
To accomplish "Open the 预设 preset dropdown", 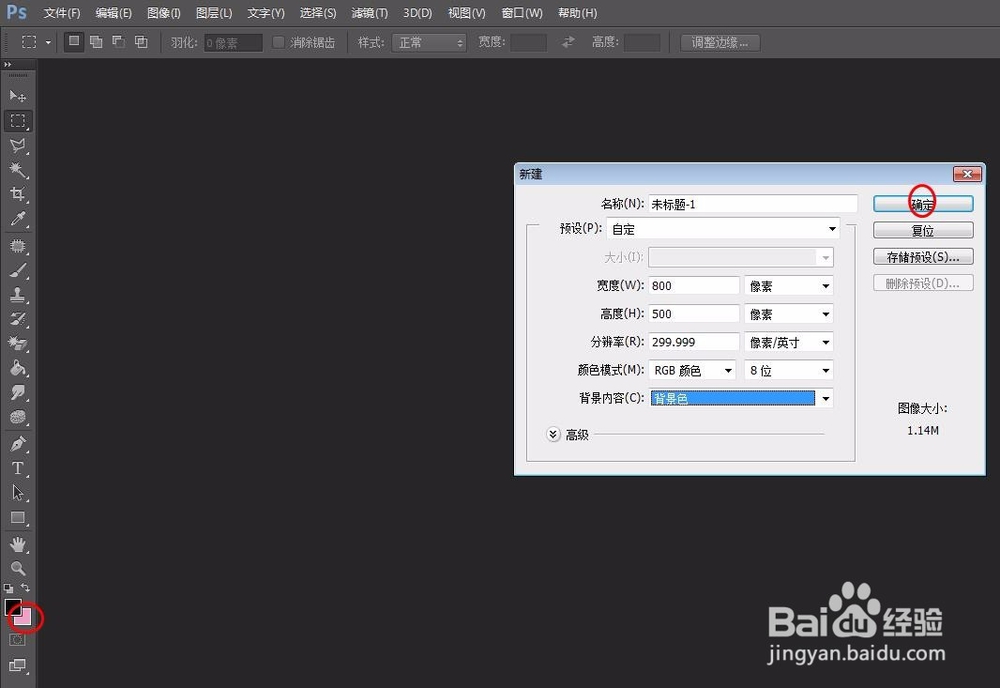I will tap(722, 229).
